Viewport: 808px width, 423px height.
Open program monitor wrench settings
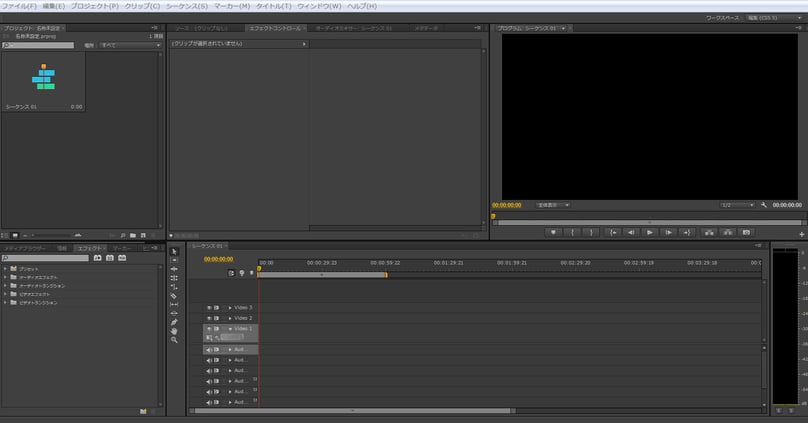pos(764,205)
